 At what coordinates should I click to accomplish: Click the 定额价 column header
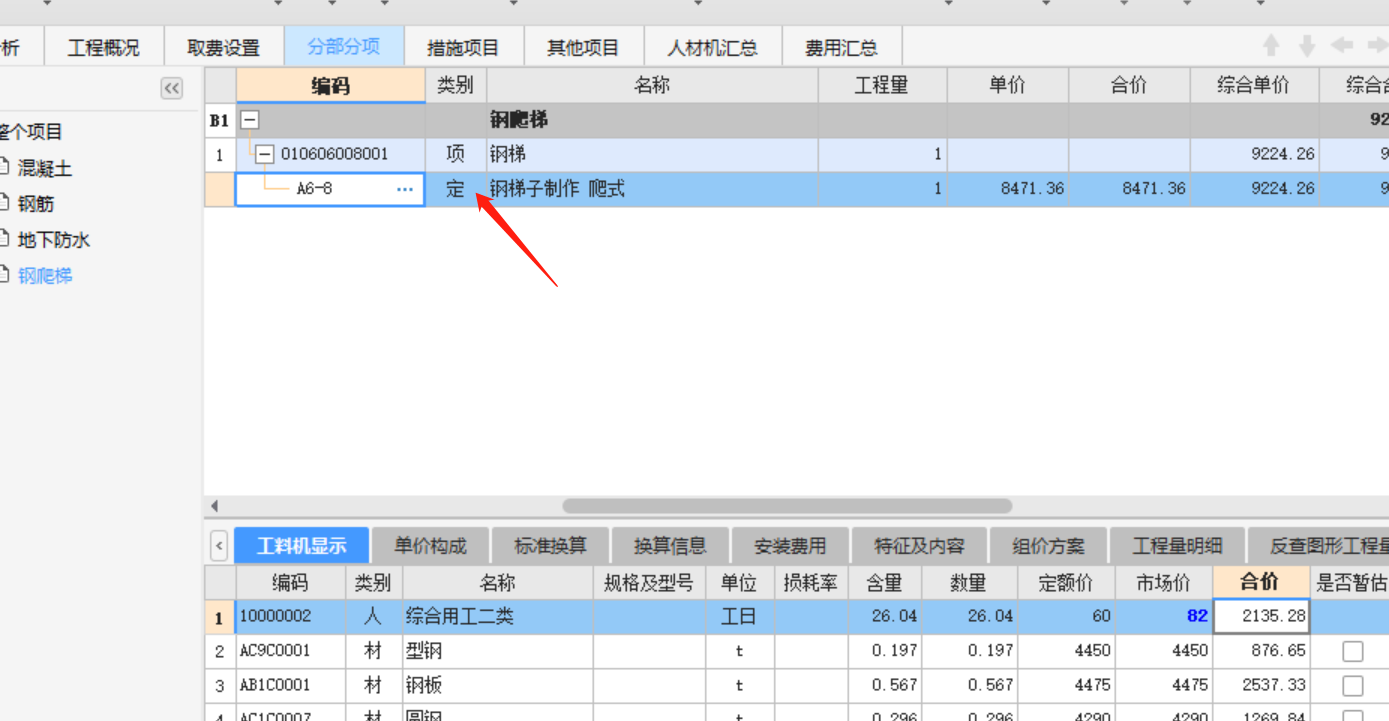[x=1066, y=583]
